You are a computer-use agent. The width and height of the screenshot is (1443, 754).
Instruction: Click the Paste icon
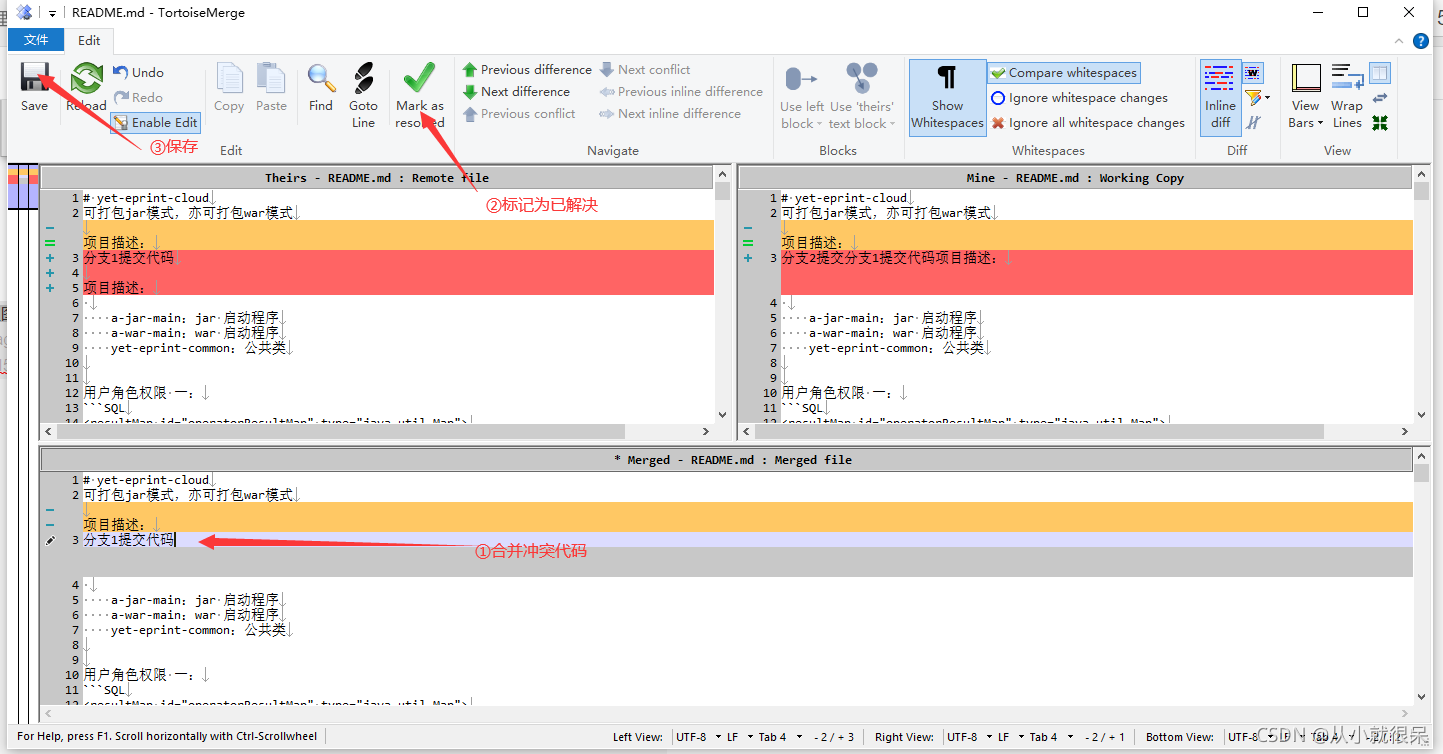point(271,87)
